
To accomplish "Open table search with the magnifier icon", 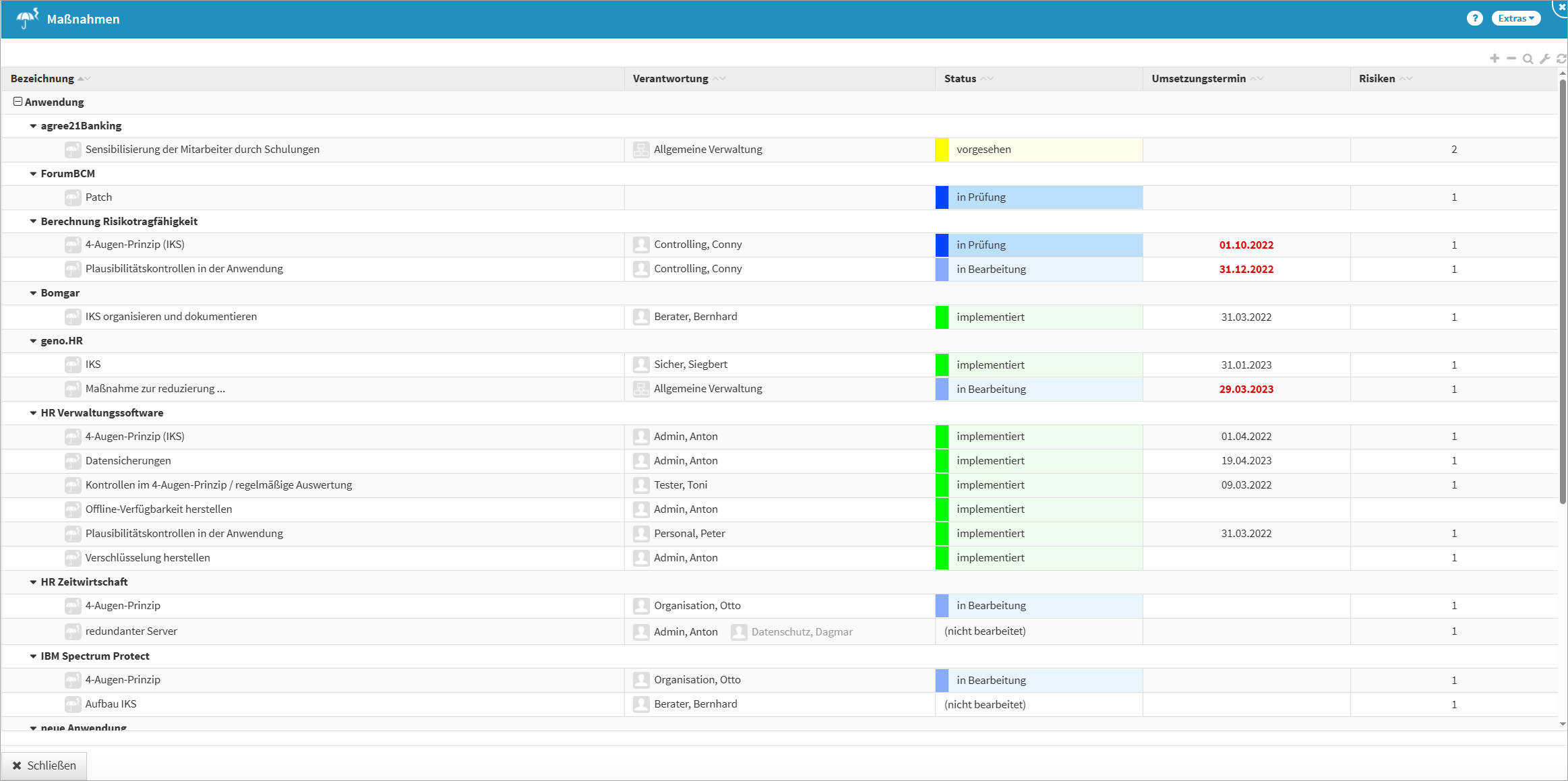I will (1528, 59).
